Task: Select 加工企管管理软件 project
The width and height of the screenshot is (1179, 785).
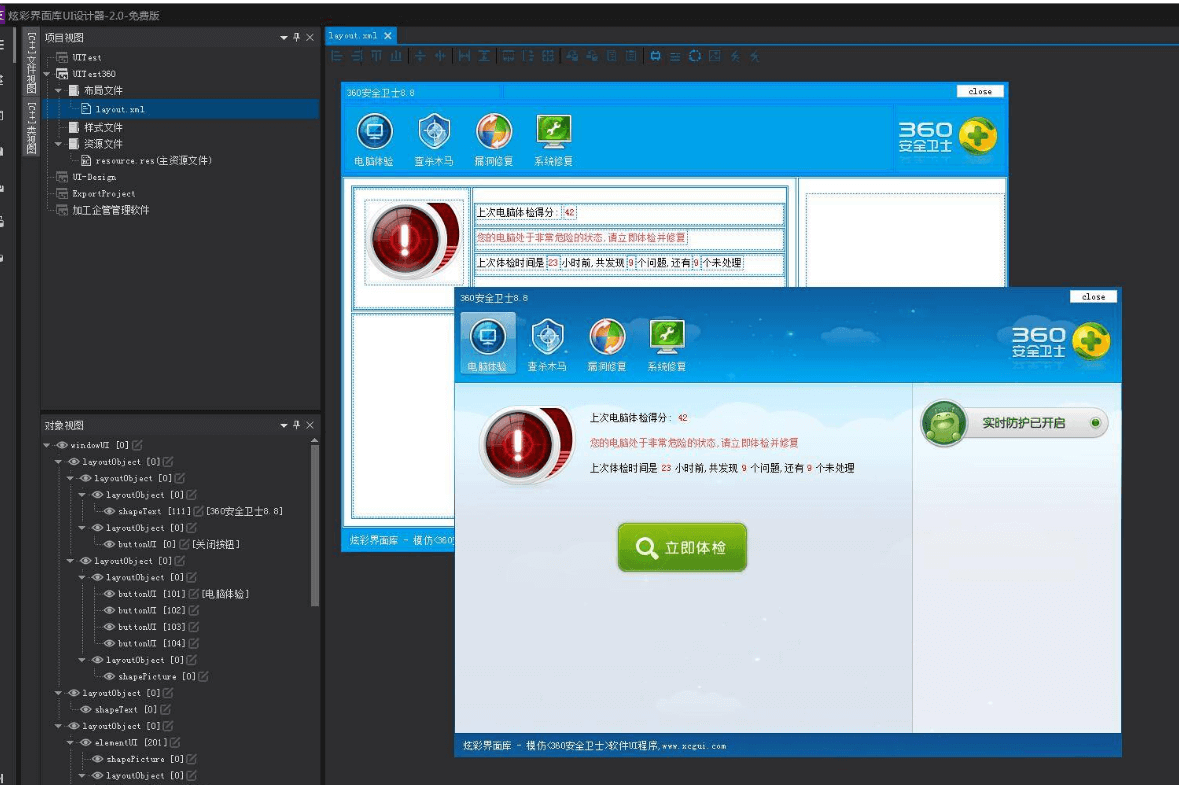Action: 111,210
